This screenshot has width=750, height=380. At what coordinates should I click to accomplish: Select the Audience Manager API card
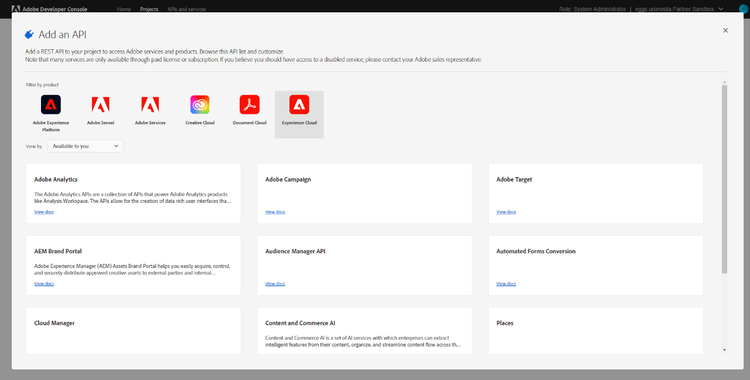[x=364, y=265]
